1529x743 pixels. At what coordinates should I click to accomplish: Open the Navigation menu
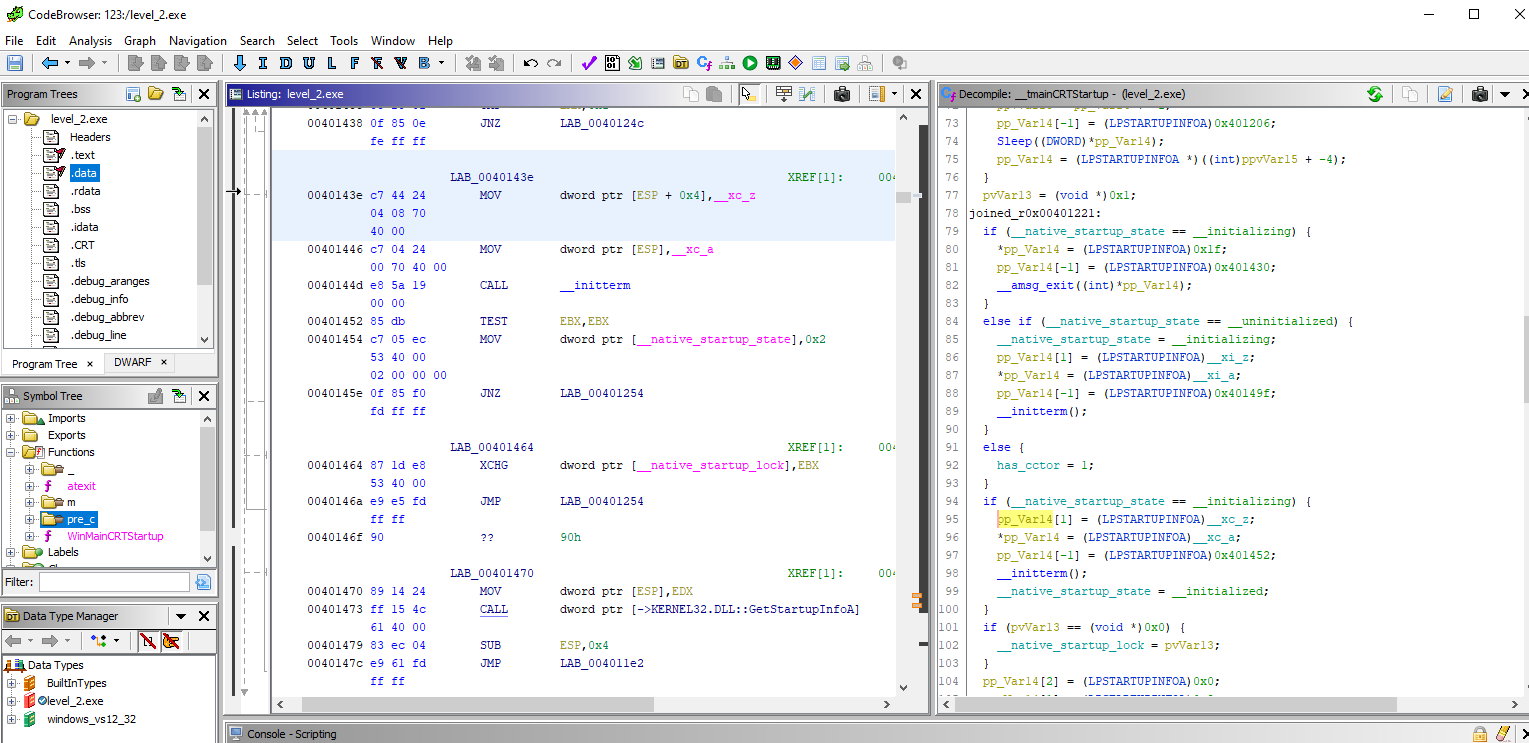tap(198, 41)
